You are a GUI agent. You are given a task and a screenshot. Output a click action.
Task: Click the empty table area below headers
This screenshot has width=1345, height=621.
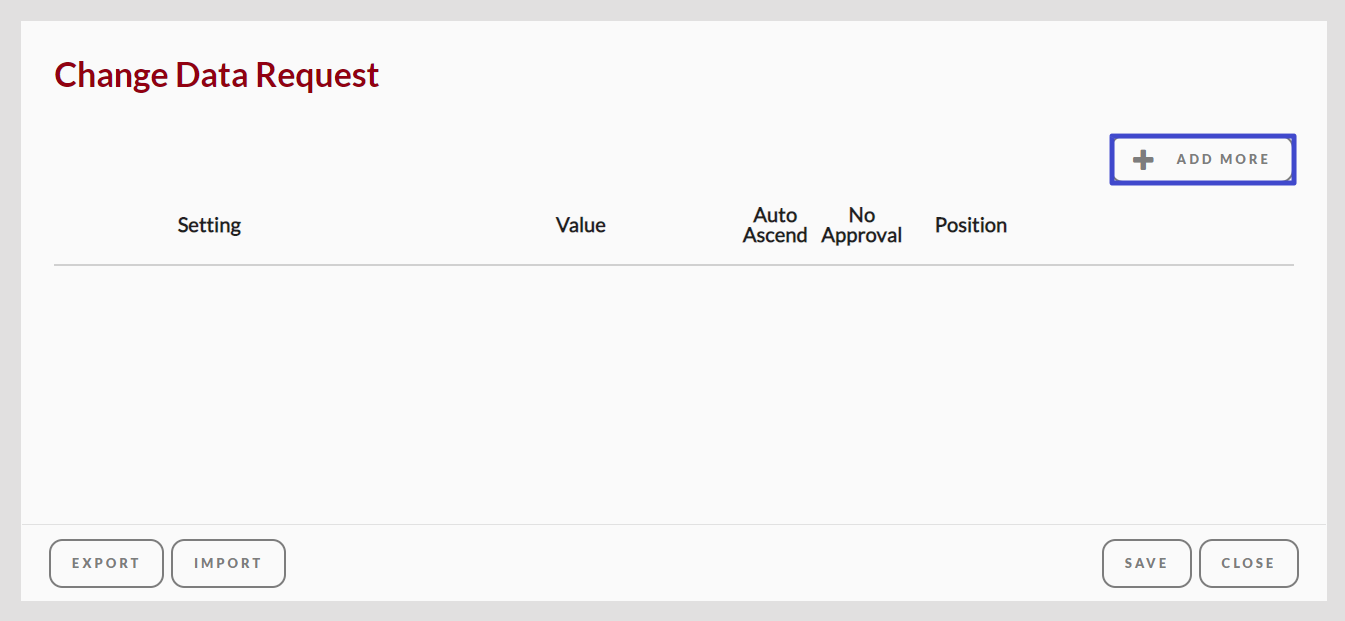[672, 390]
